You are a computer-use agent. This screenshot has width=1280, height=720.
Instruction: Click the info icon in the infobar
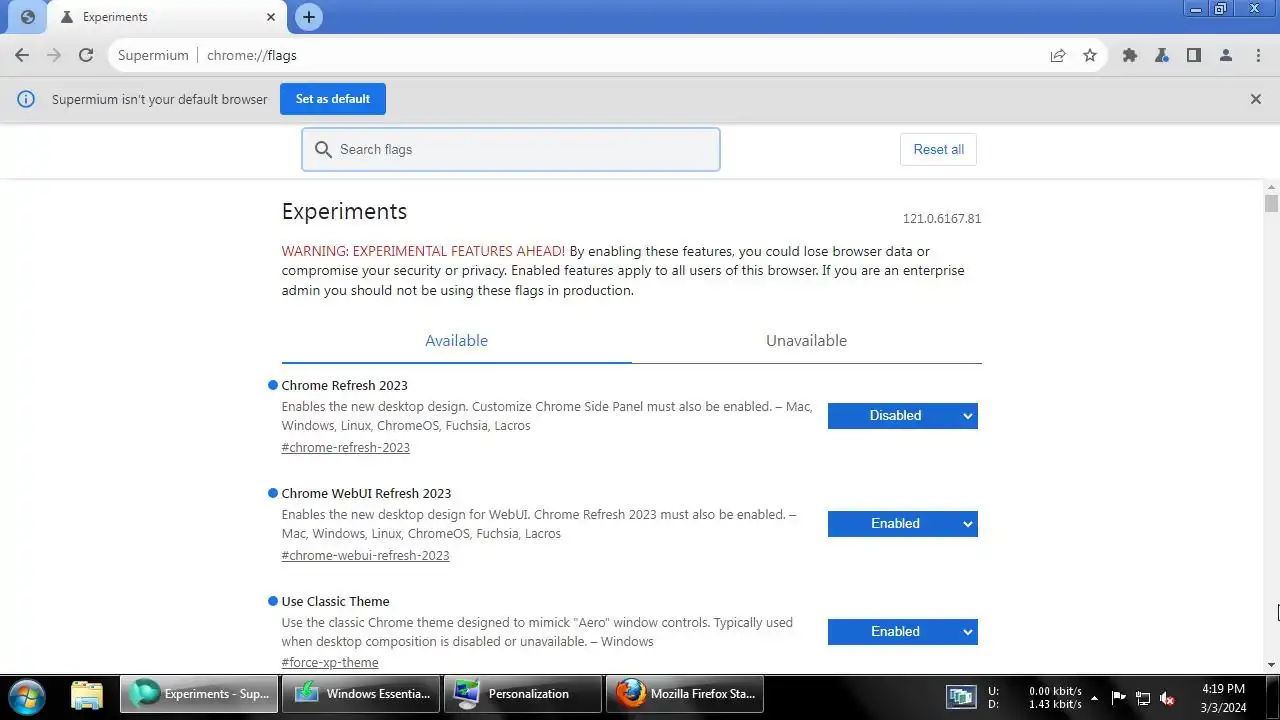click(26, 99)
